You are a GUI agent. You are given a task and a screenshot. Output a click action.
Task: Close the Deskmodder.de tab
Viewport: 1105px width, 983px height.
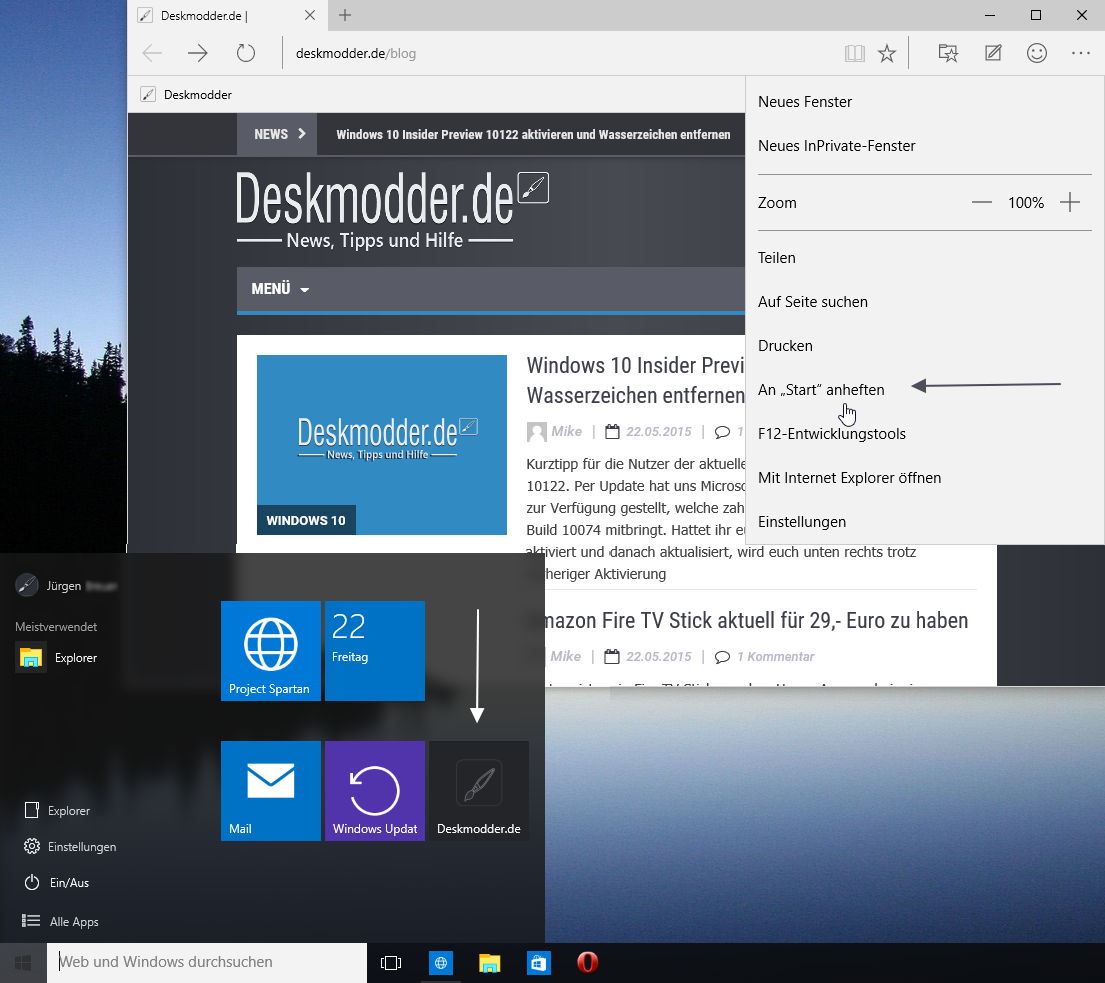[309, 15]
